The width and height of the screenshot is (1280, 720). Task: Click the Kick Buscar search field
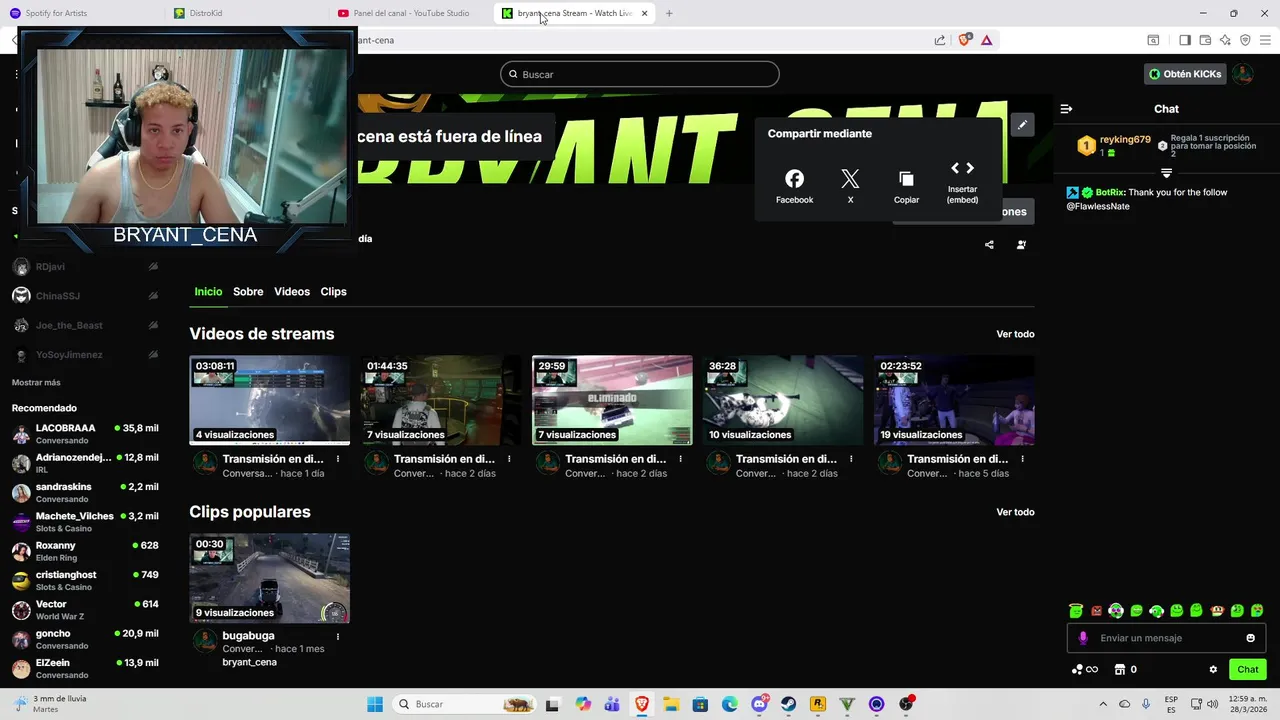[640, 74]
